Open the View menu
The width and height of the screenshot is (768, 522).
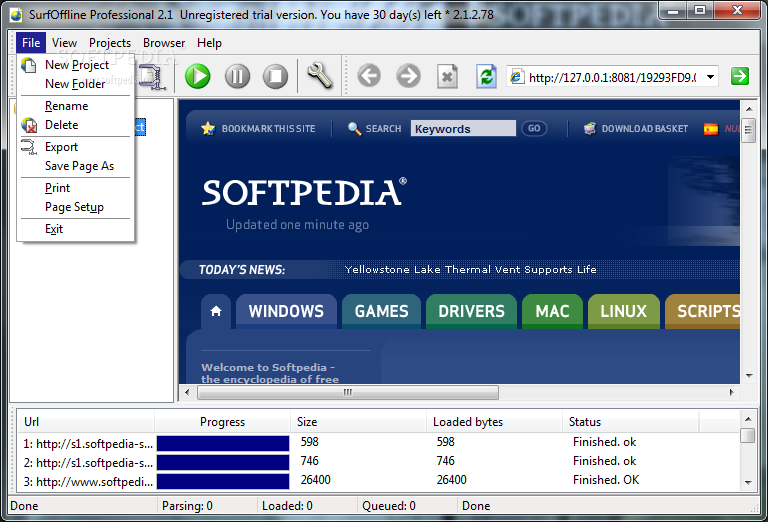click(x=64, y=43)
